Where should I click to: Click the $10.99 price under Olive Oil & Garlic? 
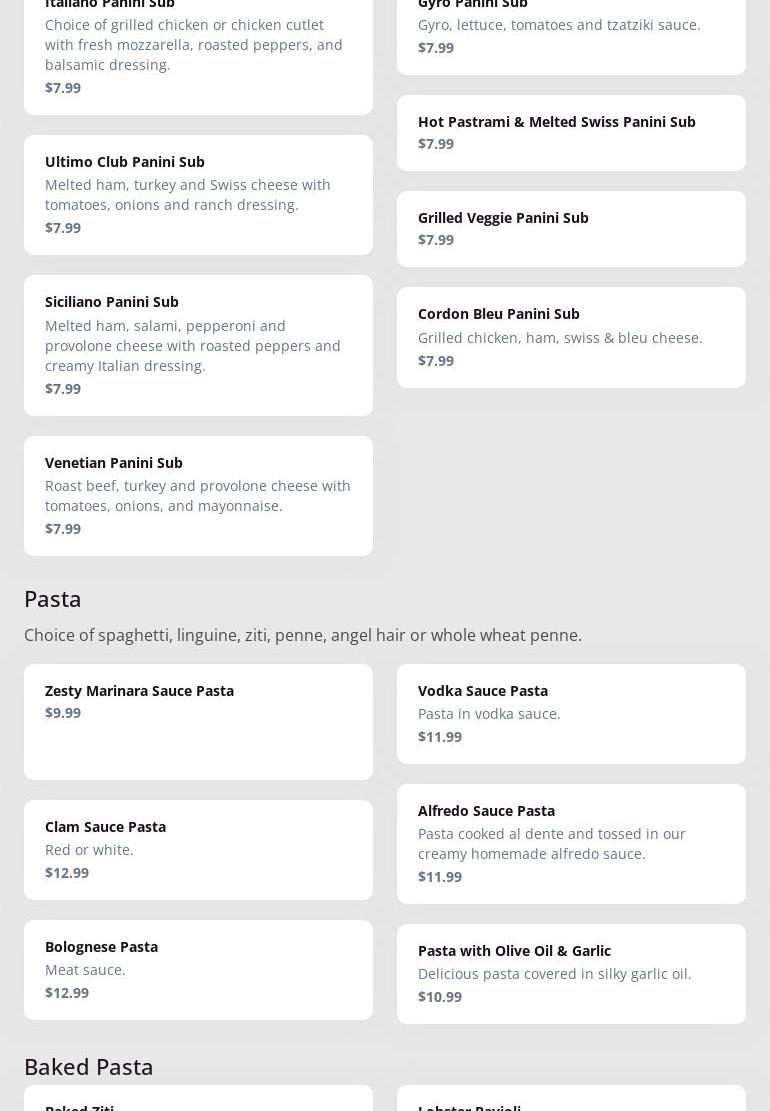pyautogui.click(x=440, y=996)
